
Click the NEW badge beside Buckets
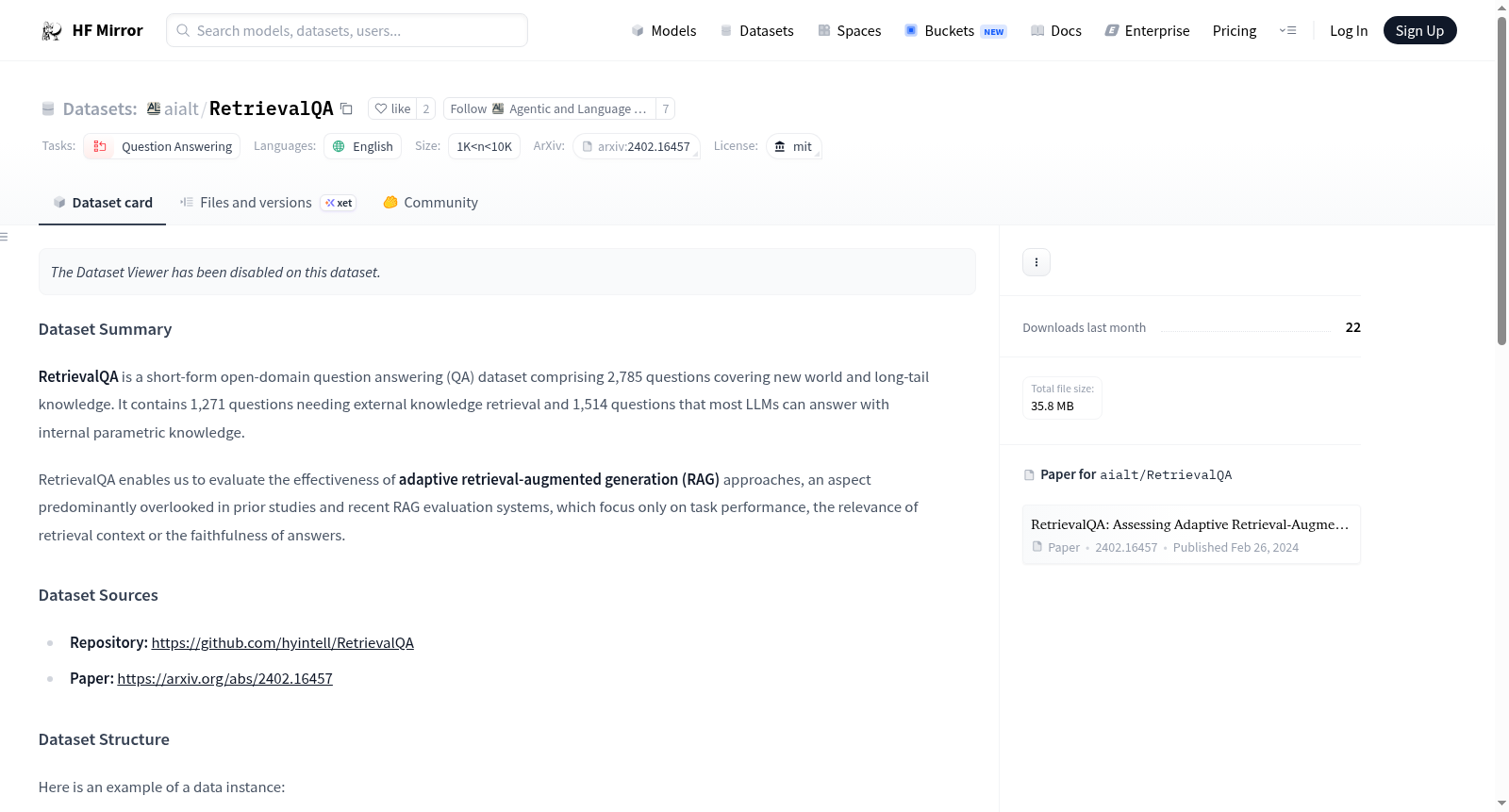click(994, 31)
